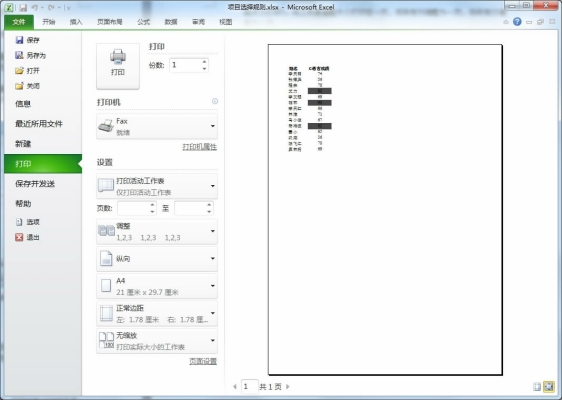Open the normal margins (正常边距) dropdown

(x=157, y=313)
